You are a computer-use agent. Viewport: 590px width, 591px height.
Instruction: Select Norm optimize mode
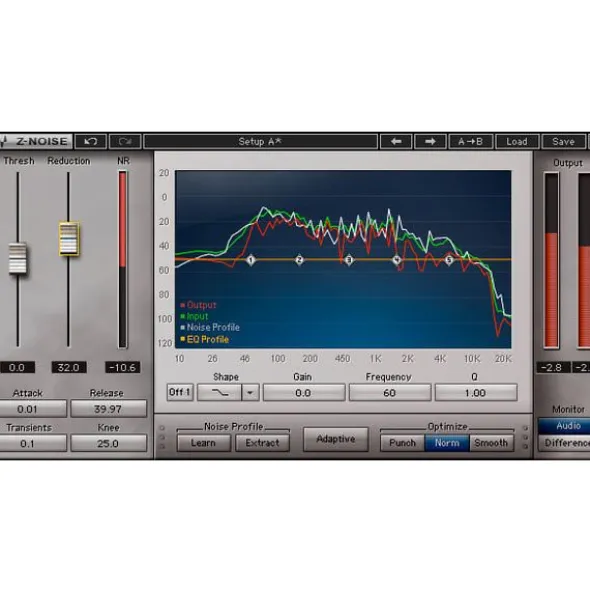click(447, 443)
